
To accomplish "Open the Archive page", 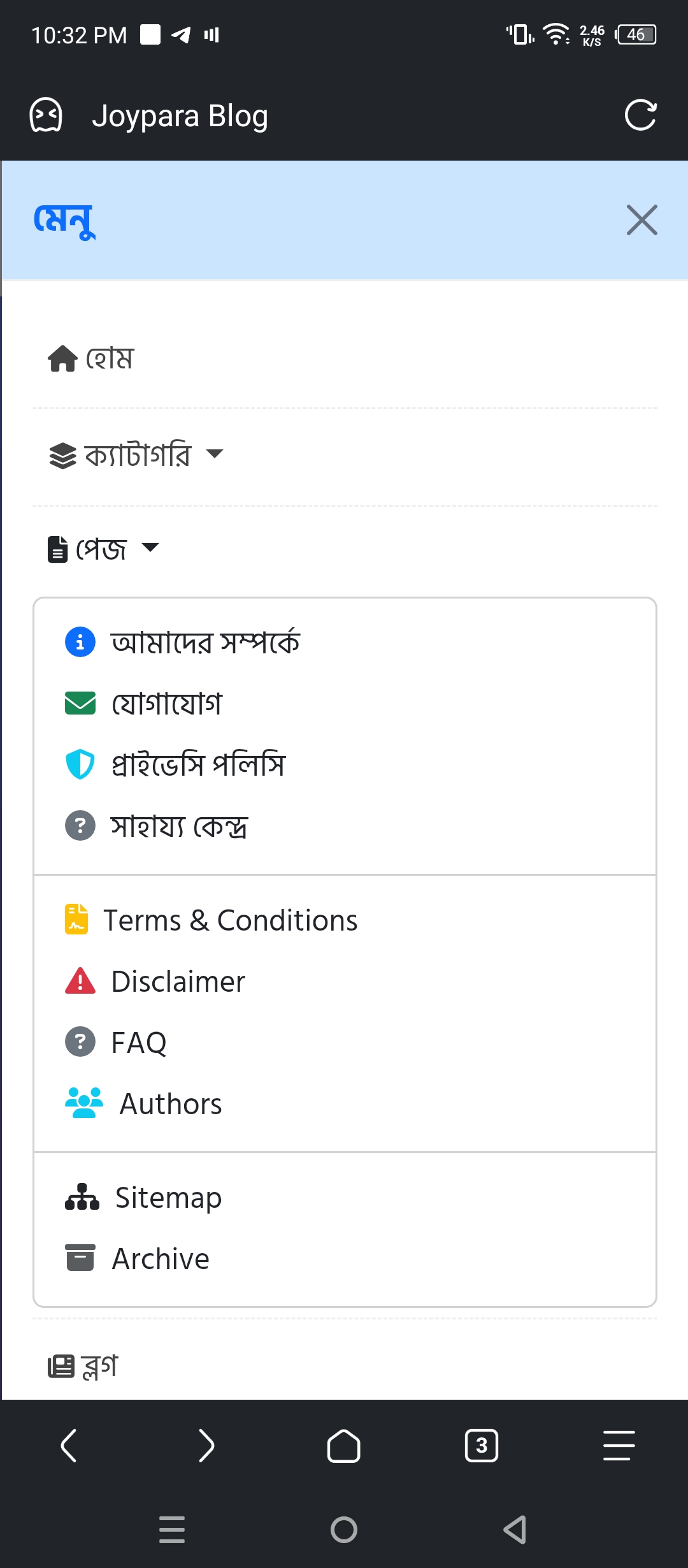I will (x=161, y=1259).
